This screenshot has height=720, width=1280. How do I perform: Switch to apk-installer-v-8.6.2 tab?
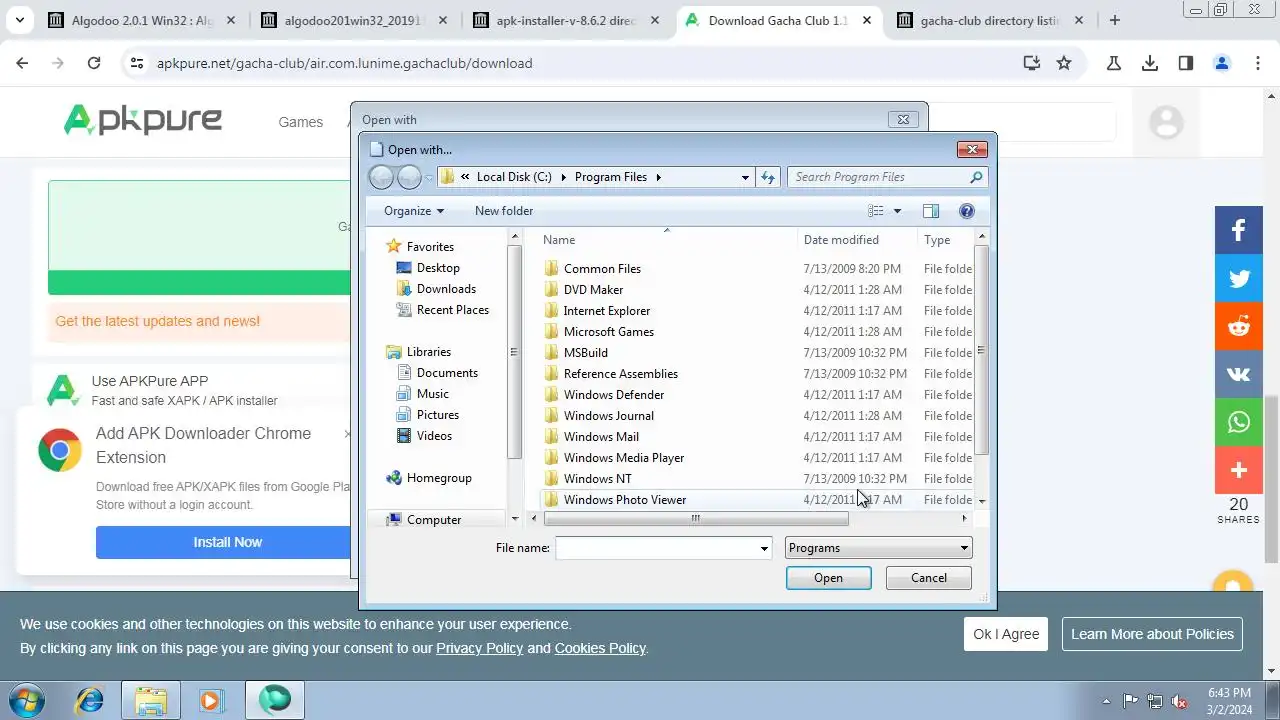[567, 20]
